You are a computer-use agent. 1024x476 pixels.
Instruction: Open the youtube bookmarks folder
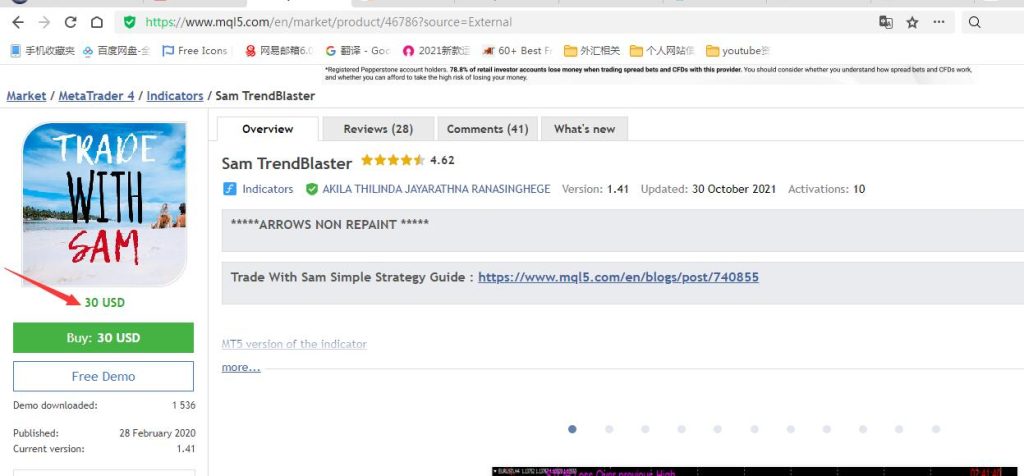740,50
